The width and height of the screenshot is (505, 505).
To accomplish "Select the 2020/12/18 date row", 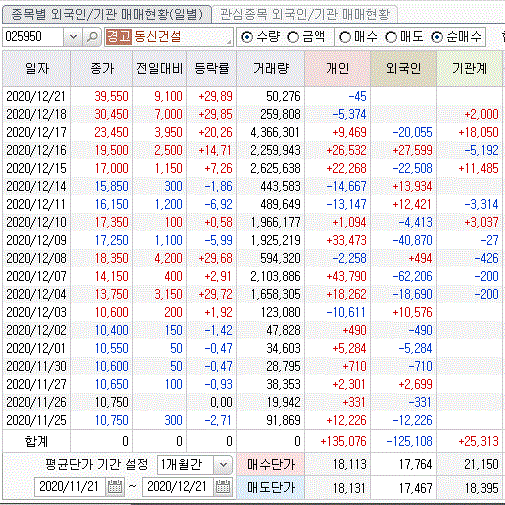I will (x=252, y=114).
